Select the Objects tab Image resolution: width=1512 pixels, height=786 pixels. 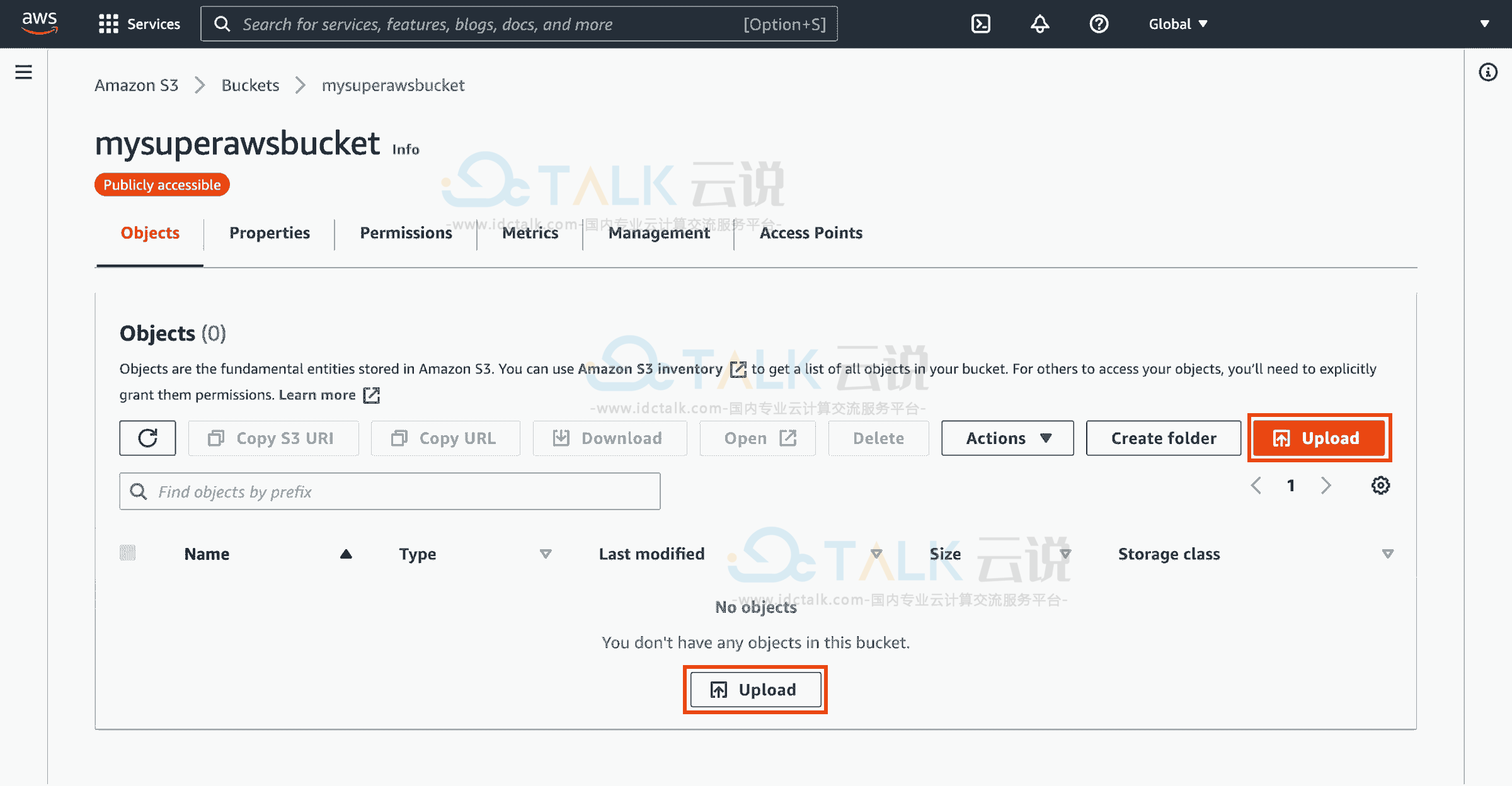(x=150, y=232)
